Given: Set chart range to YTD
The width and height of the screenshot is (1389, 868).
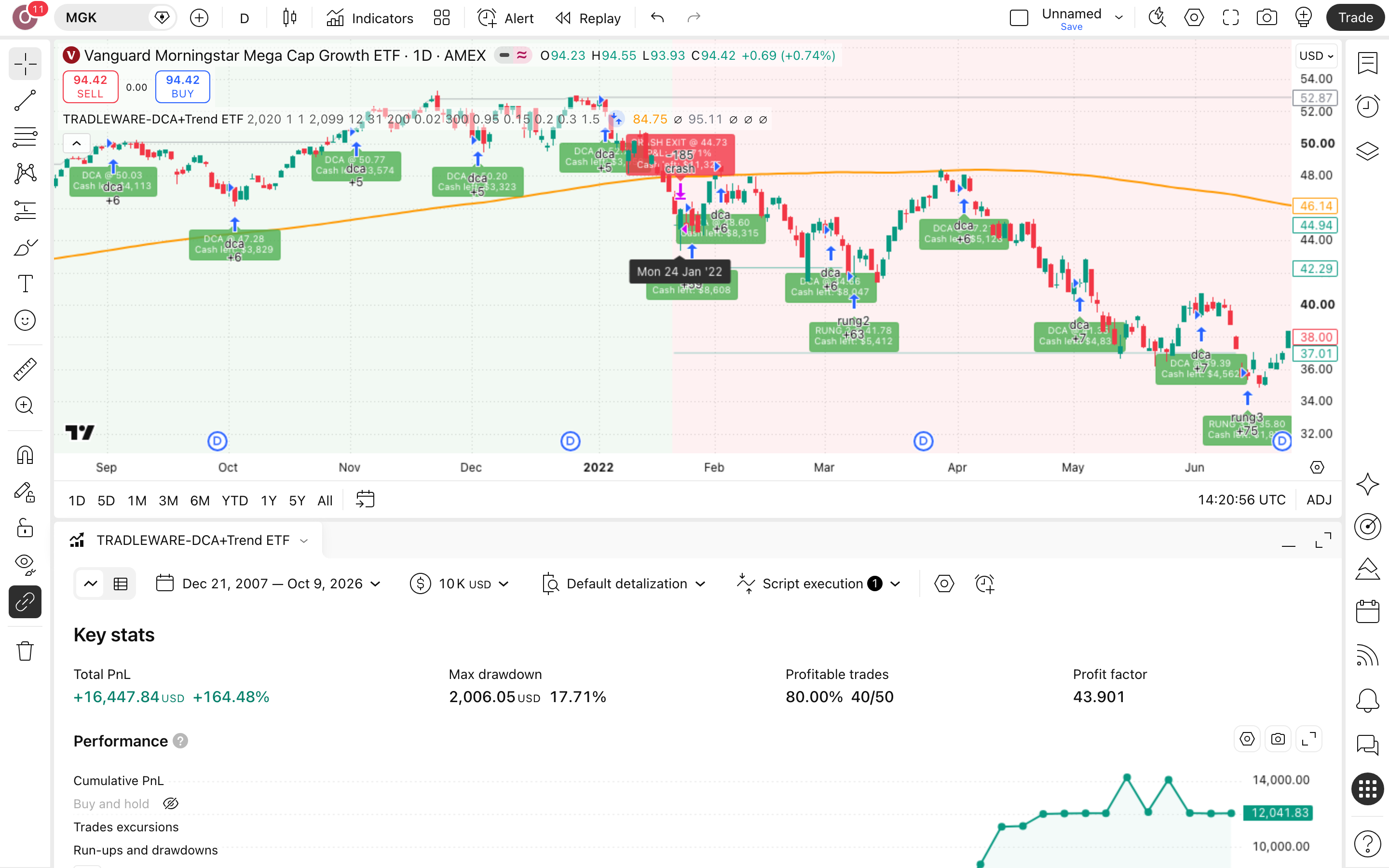Looking at the screenshot, I should point(235,501).
